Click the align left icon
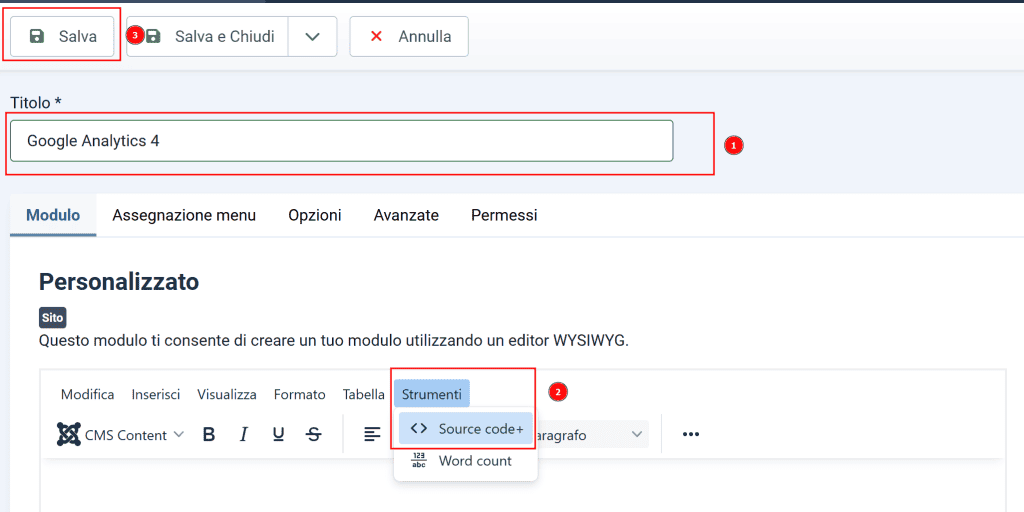 click(372, 434)
